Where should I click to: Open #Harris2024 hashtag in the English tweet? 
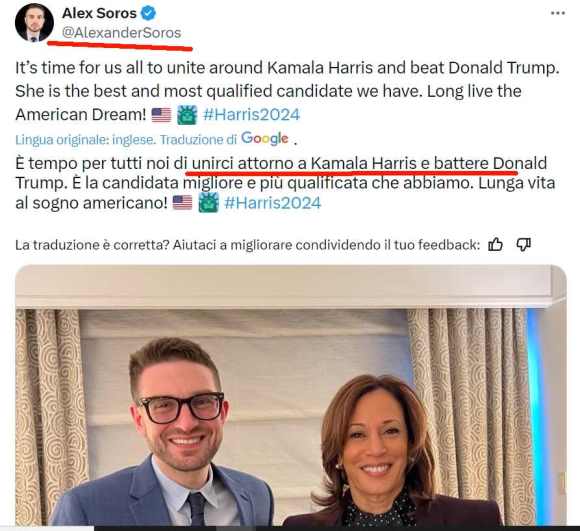coord(252,115)
